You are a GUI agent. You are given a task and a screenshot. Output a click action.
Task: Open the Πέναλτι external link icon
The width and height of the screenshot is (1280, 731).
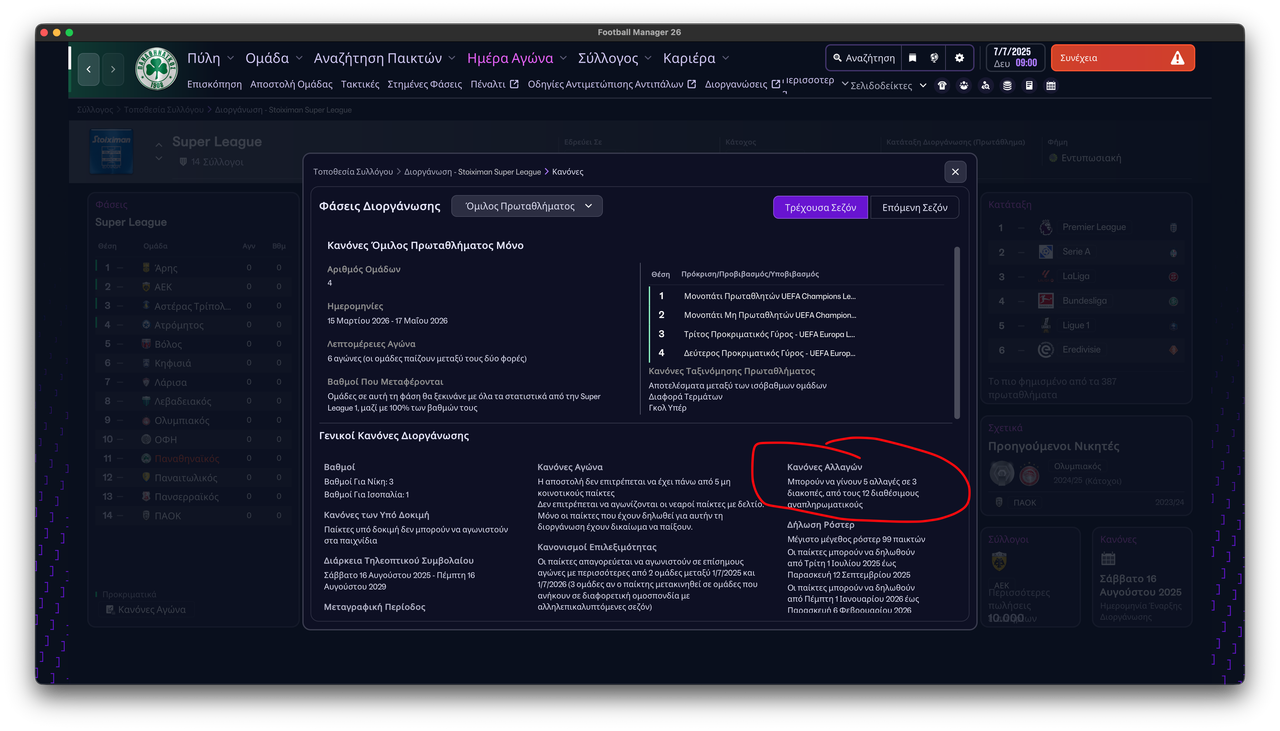click(x=514, y=85)
